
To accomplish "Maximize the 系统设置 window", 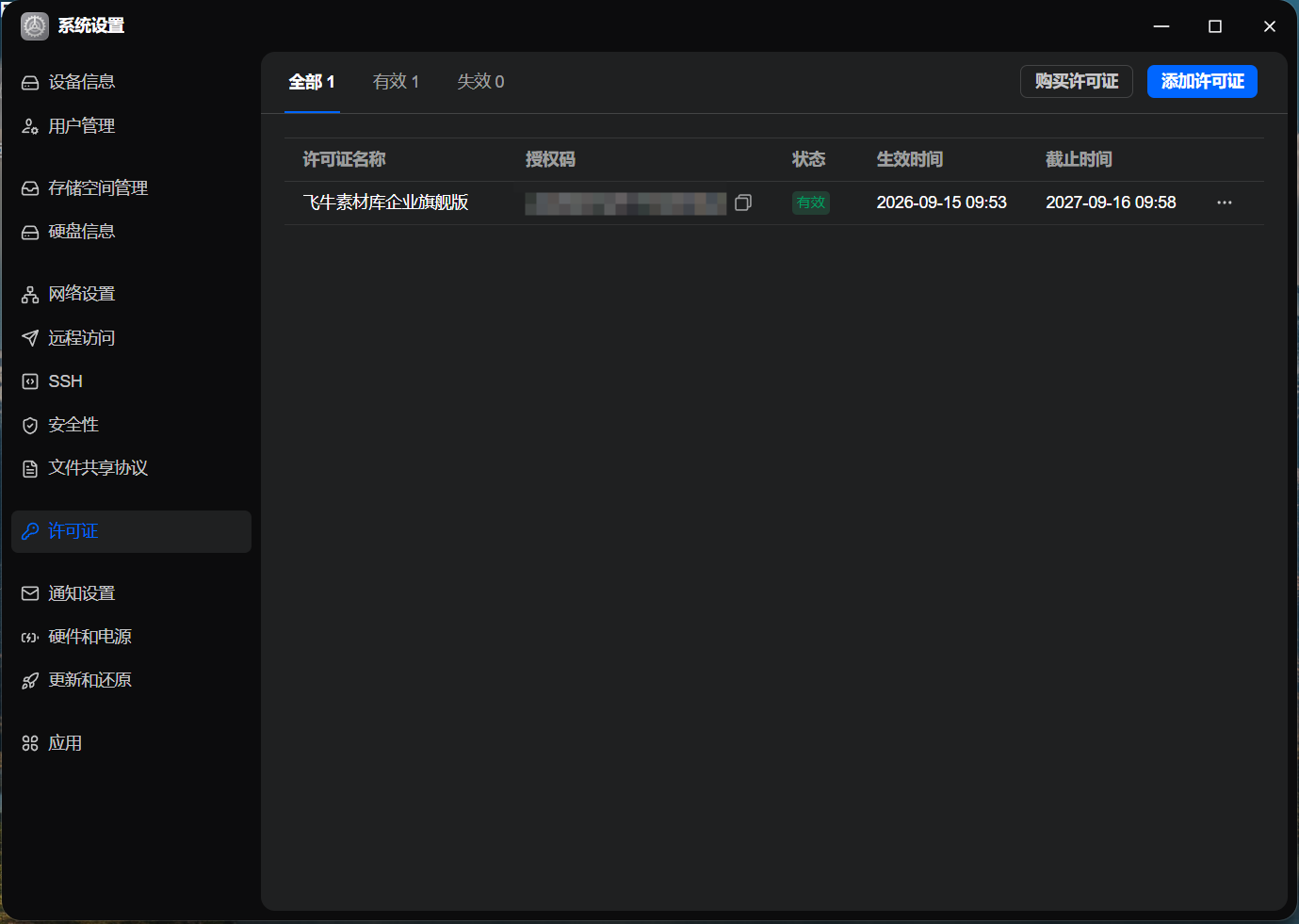I will click(1215, 26).
